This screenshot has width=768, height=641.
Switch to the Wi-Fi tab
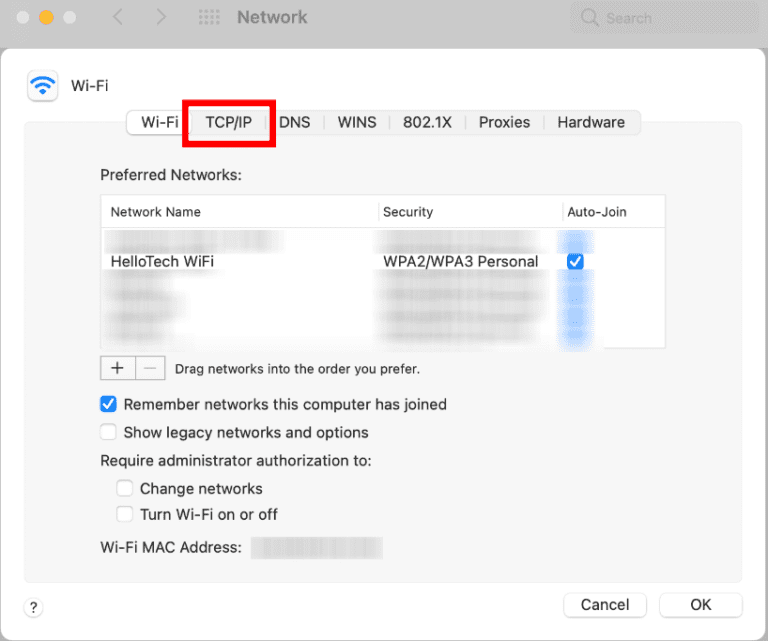159,122
